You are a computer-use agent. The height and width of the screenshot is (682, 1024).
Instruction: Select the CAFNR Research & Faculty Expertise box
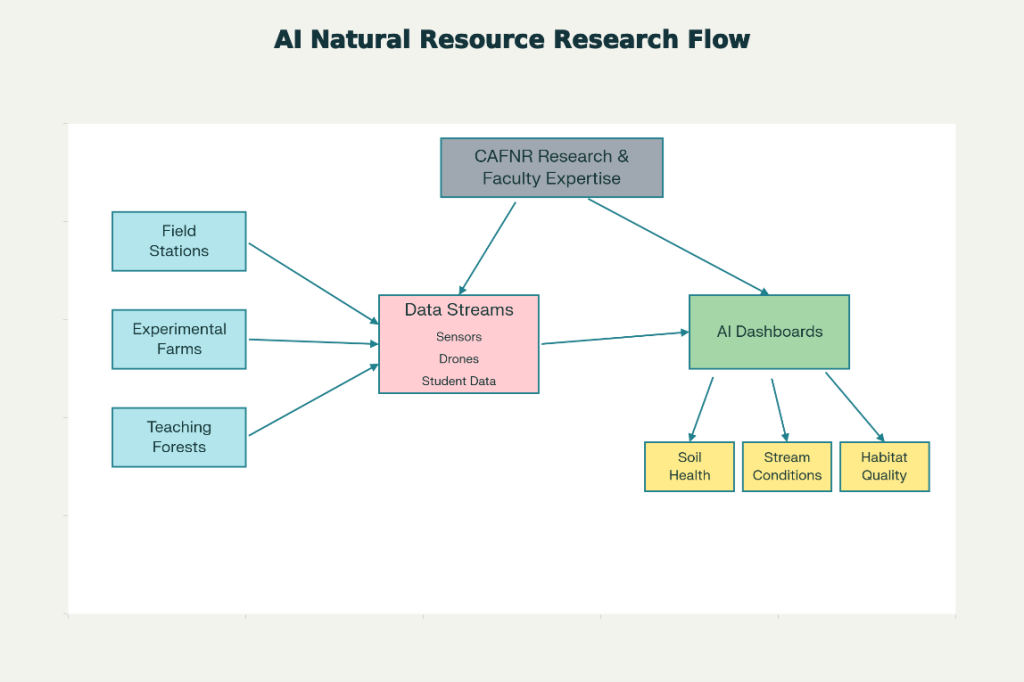click(551, 168)
